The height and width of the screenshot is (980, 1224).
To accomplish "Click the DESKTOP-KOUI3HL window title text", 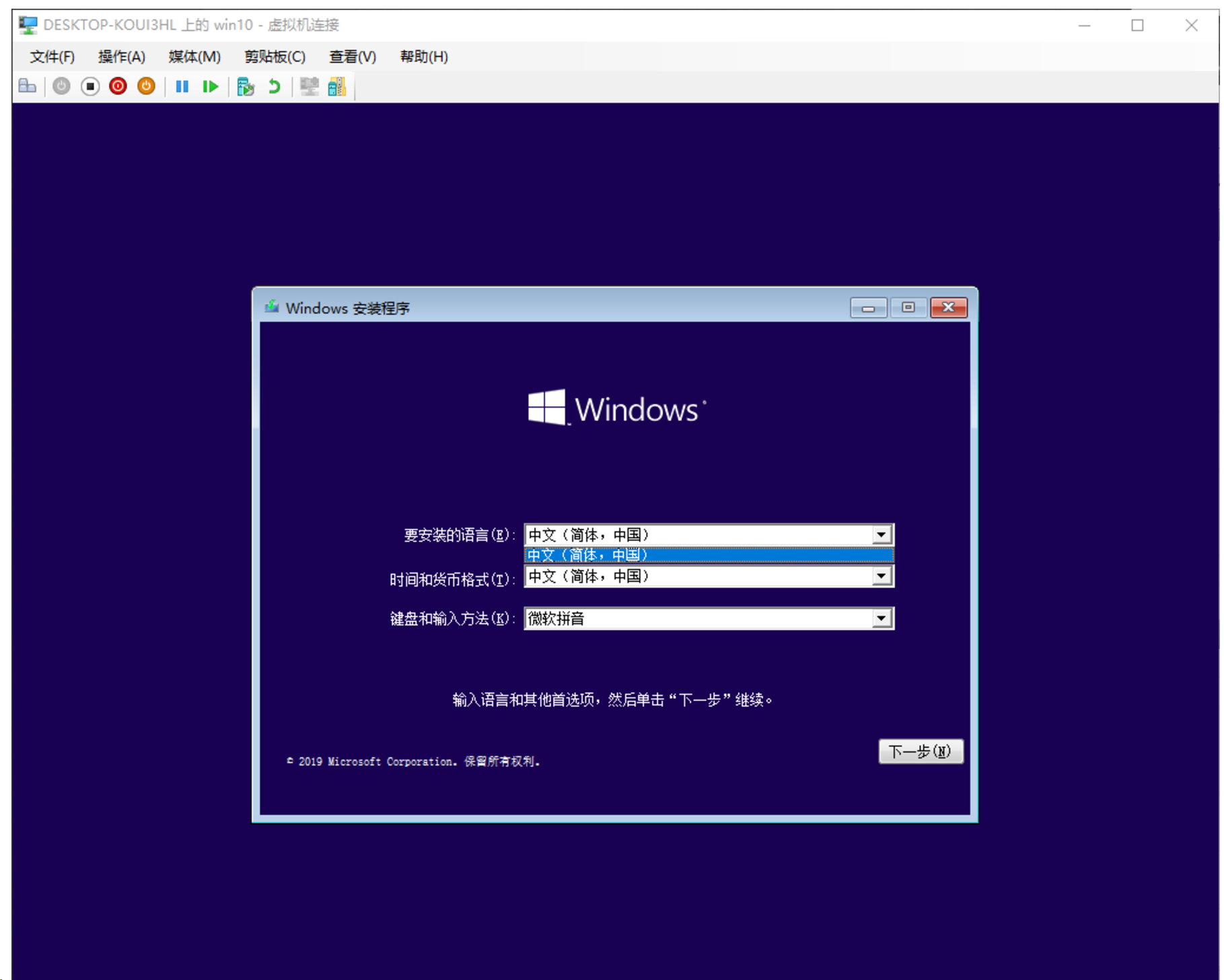I will point(191,26).
